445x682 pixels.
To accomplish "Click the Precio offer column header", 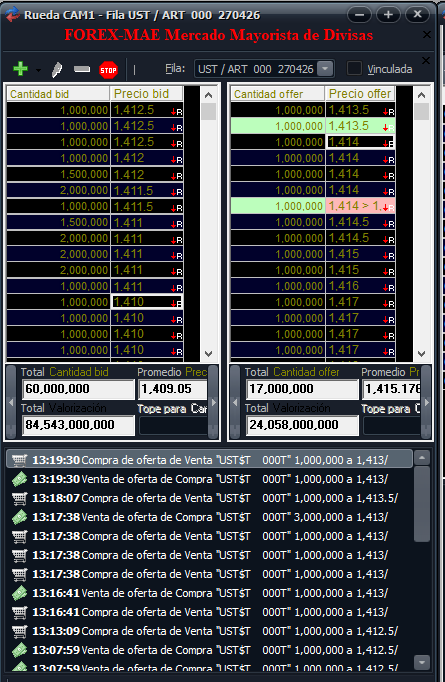I will [360, 94].
